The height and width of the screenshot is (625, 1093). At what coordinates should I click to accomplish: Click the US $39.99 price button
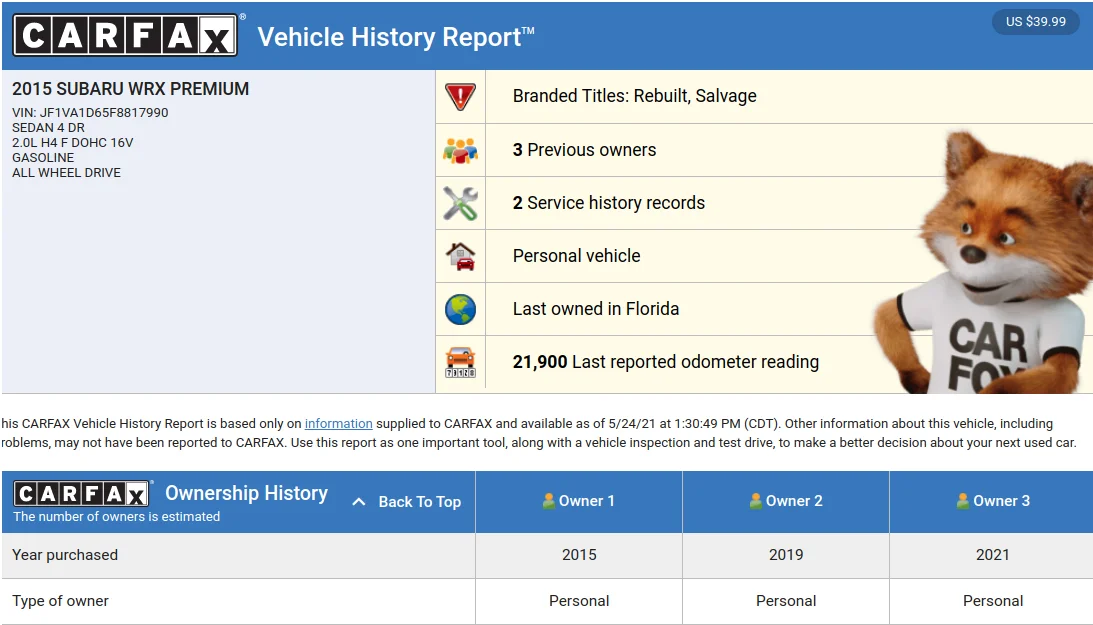[1035, 22]
